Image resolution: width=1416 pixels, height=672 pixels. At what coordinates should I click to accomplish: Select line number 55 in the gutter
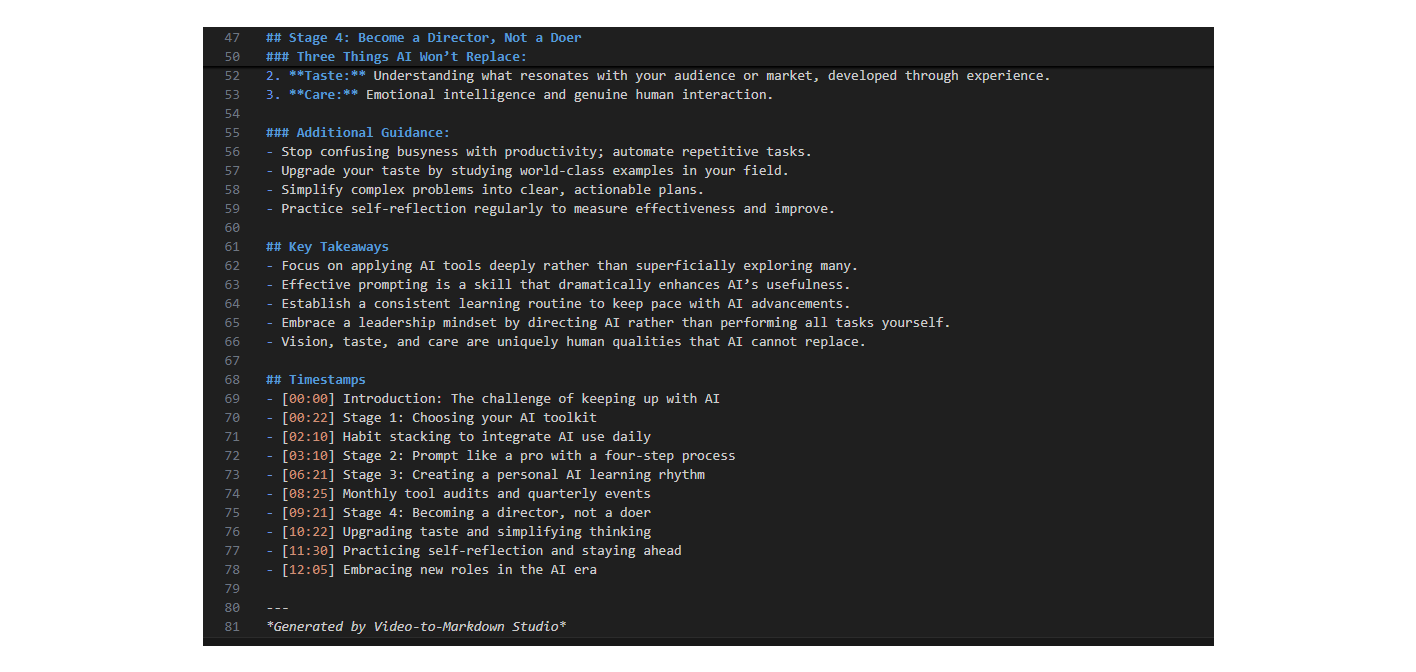[x=232, y=133]
